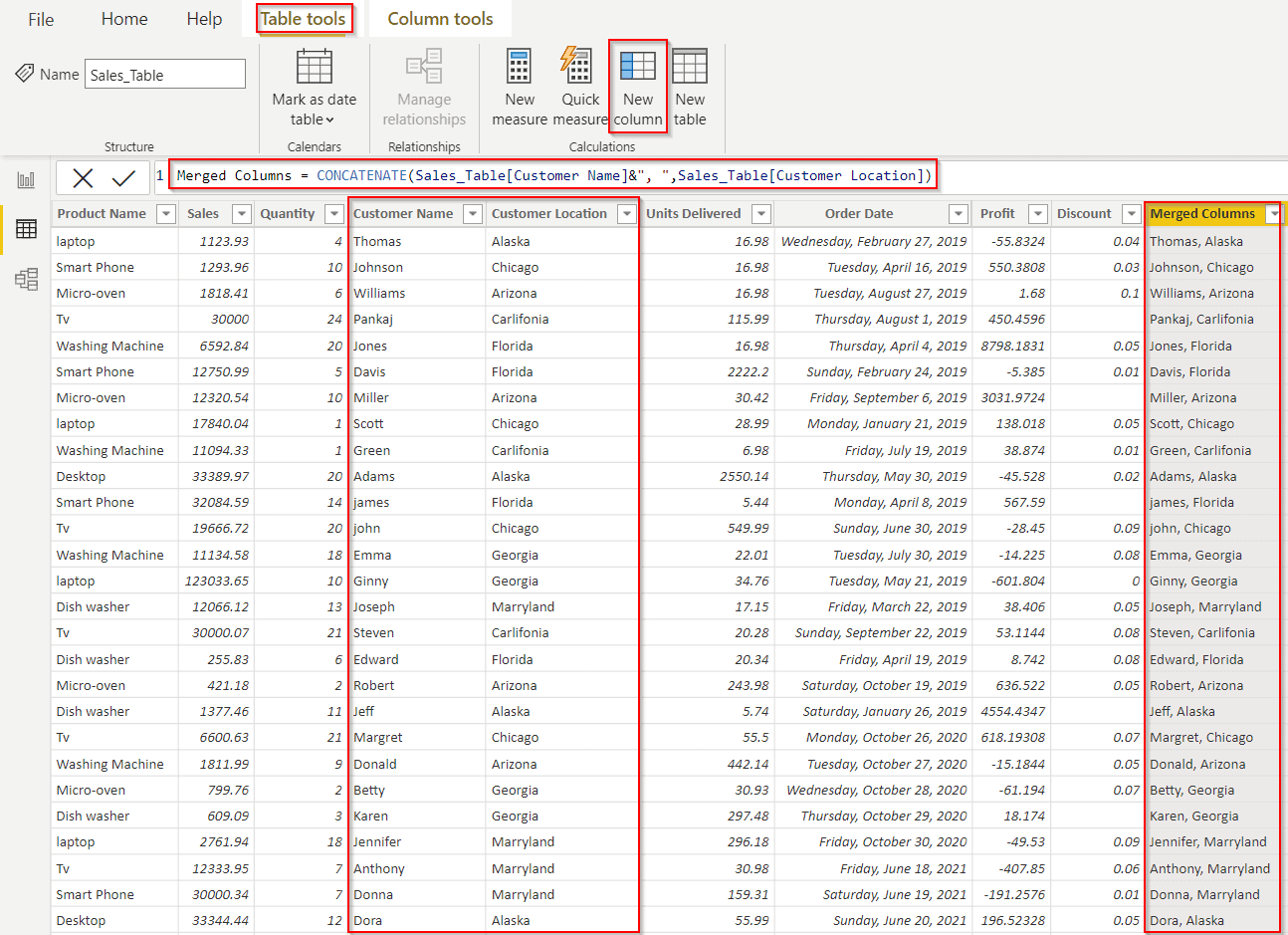Open the Discount column filter dropdown

click(1131, 213)
